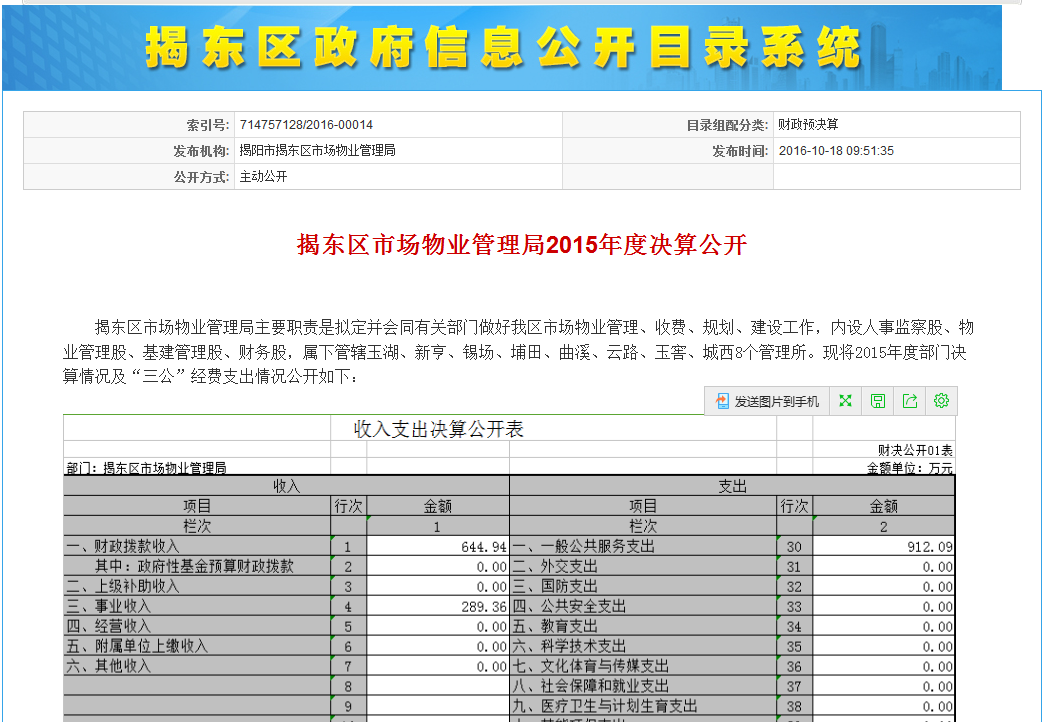
Task: Click the row 一、财政拨款收入
Action: click(123, 547)
